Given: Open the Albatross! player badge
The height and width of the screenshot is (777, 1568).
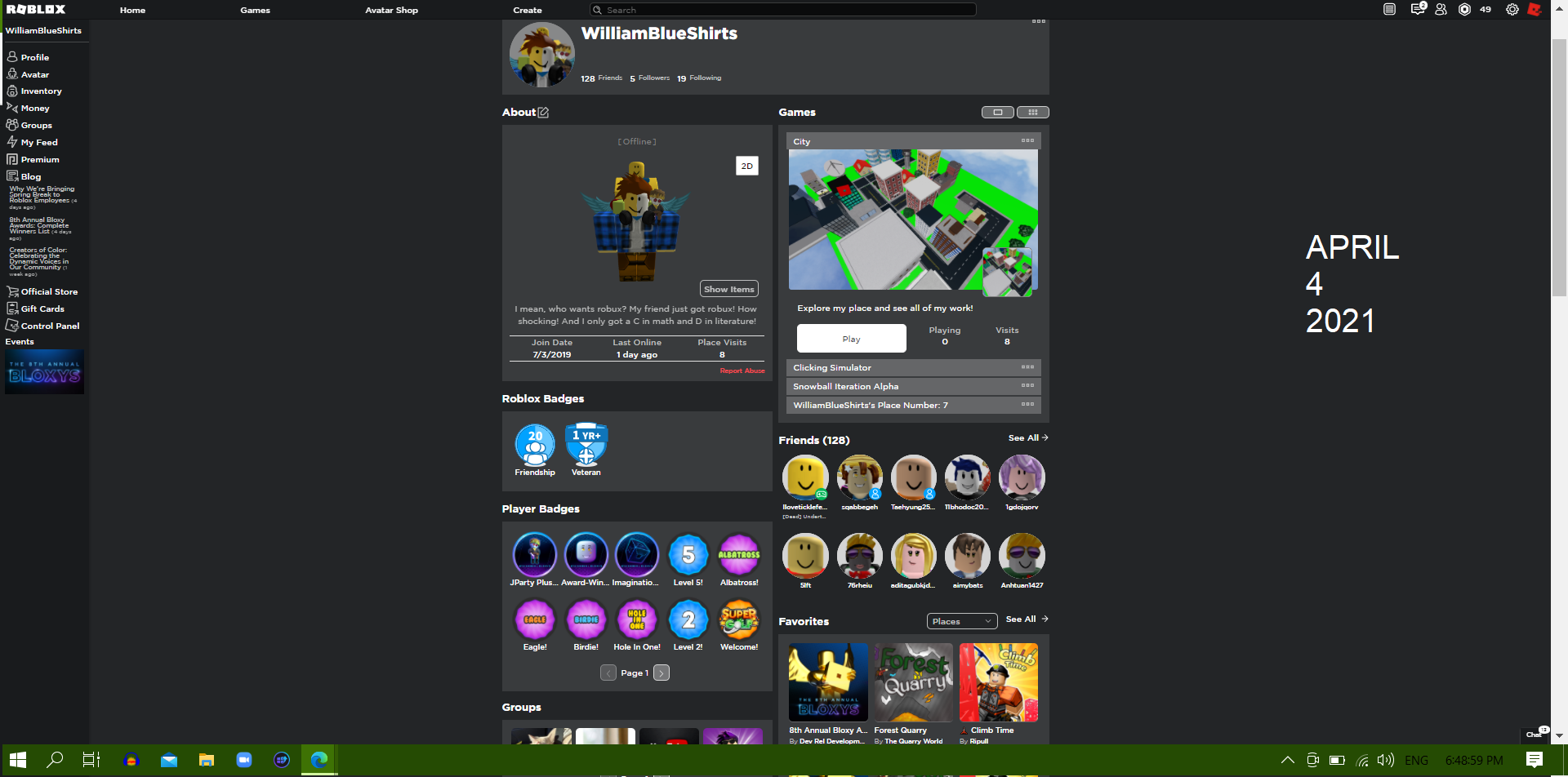Looking at the screenshot, I should tap(739, 559).
